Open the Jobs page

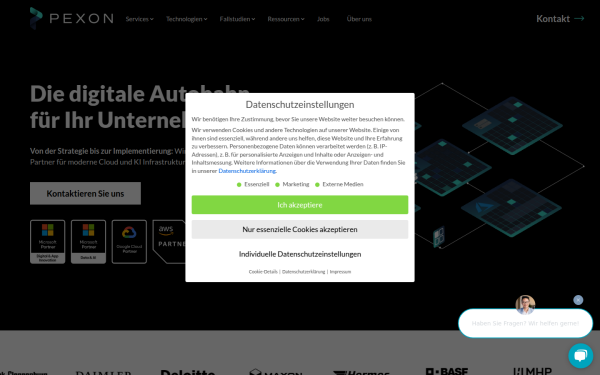[x=323, y=19]
